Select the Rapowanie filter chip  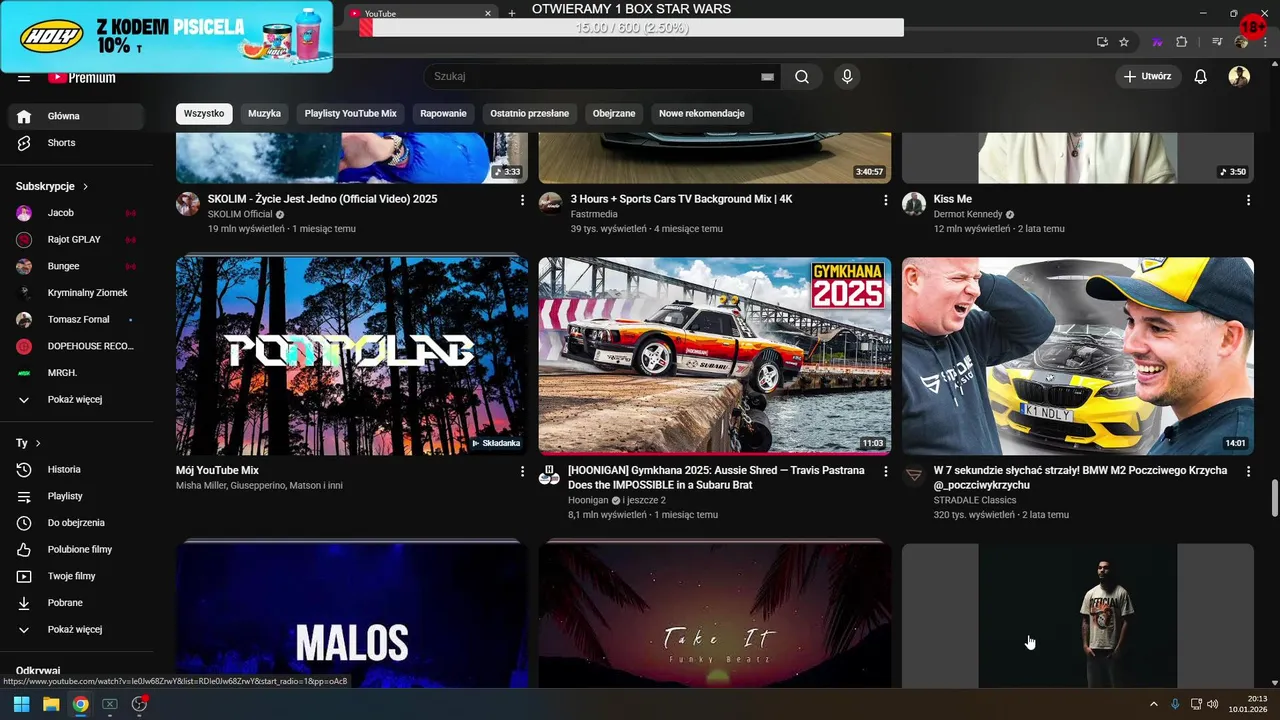click(x=443, y=114)
